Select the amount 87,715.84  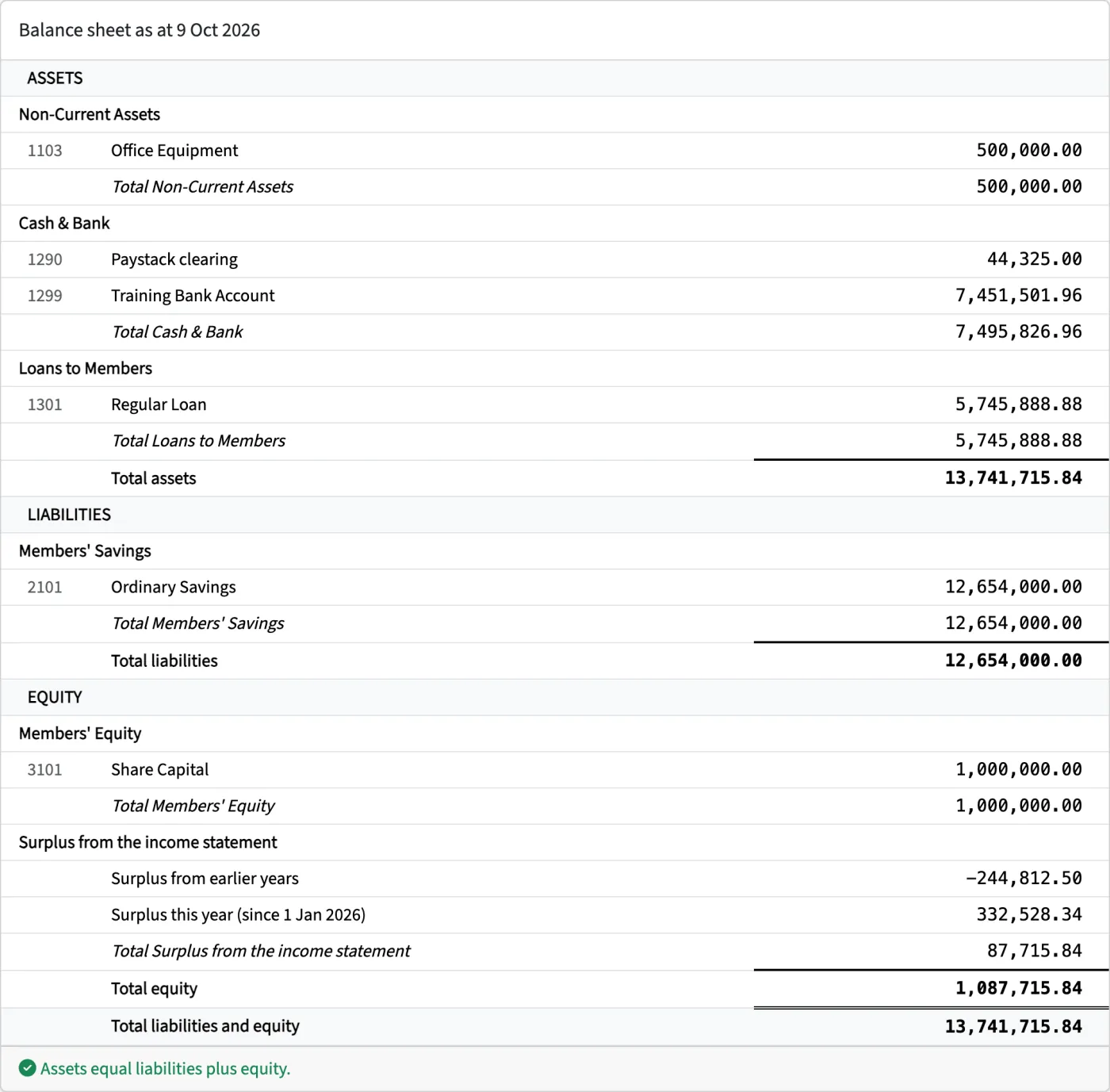click(x=1035, y=950)
